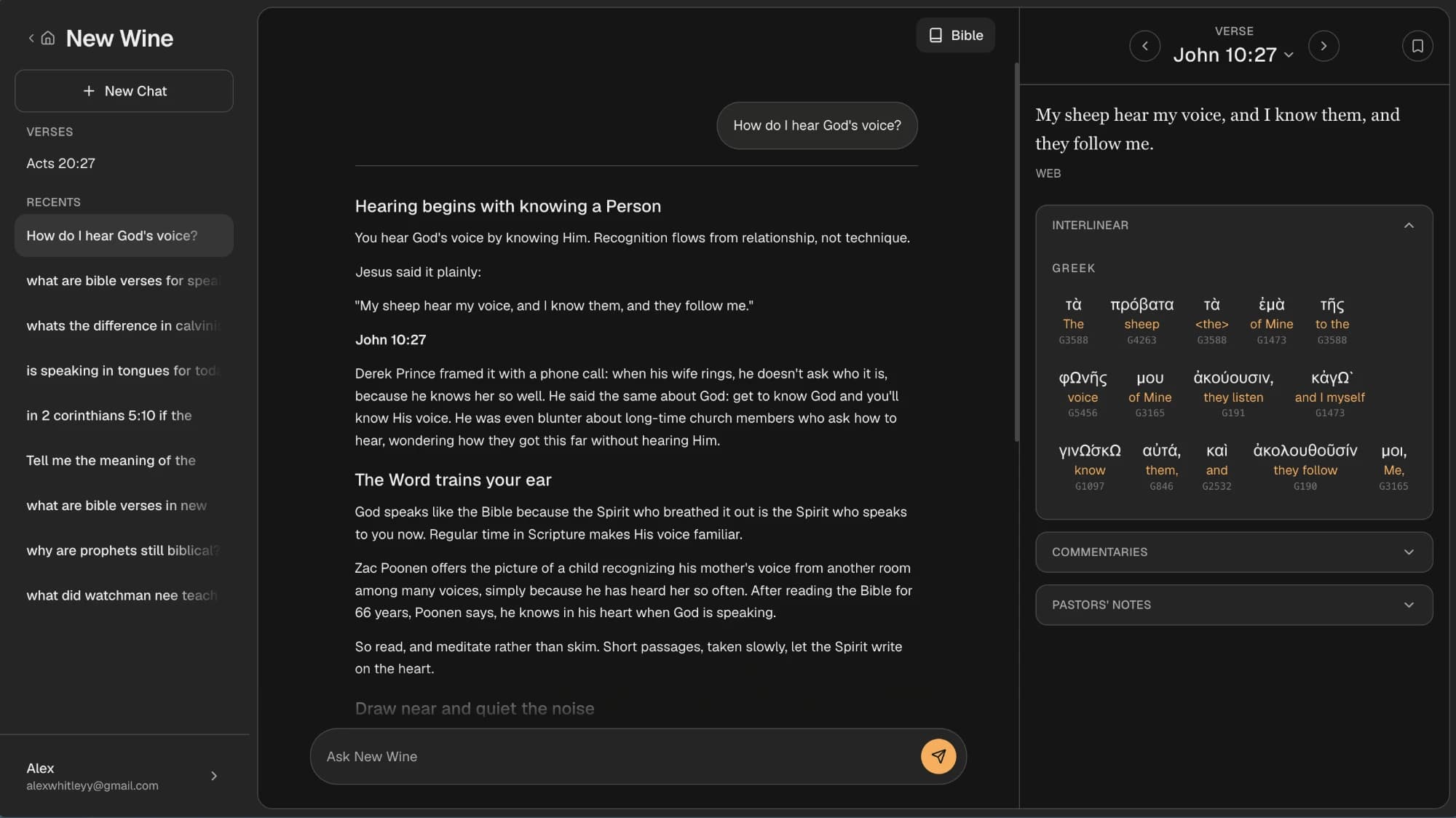Click the user question bubble in chat
Screen dimensions: 1456x818
[x=817, y=125]
